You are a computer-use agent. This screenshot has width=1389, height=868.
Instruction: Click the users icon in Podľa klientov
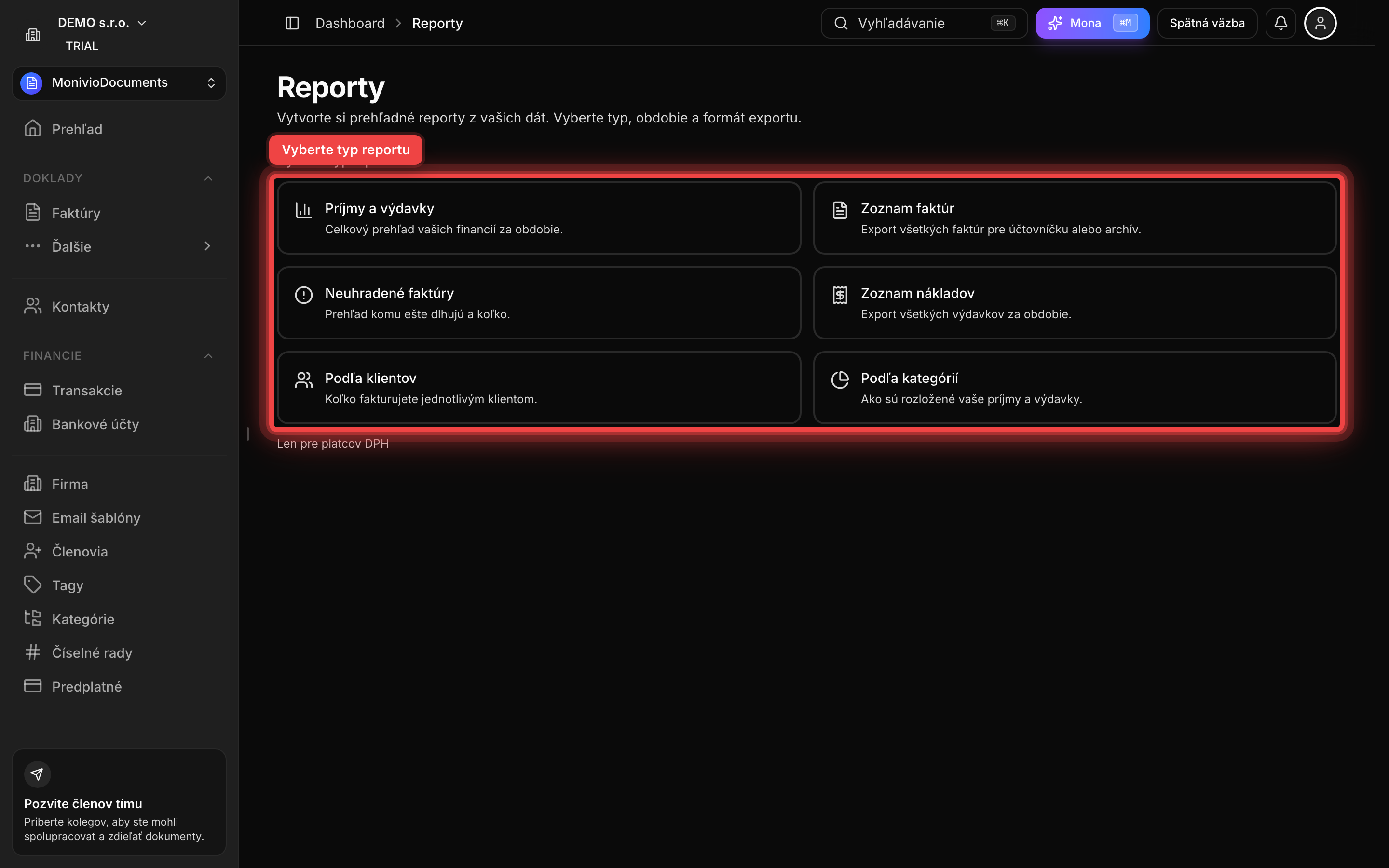[x=304, y=380]
